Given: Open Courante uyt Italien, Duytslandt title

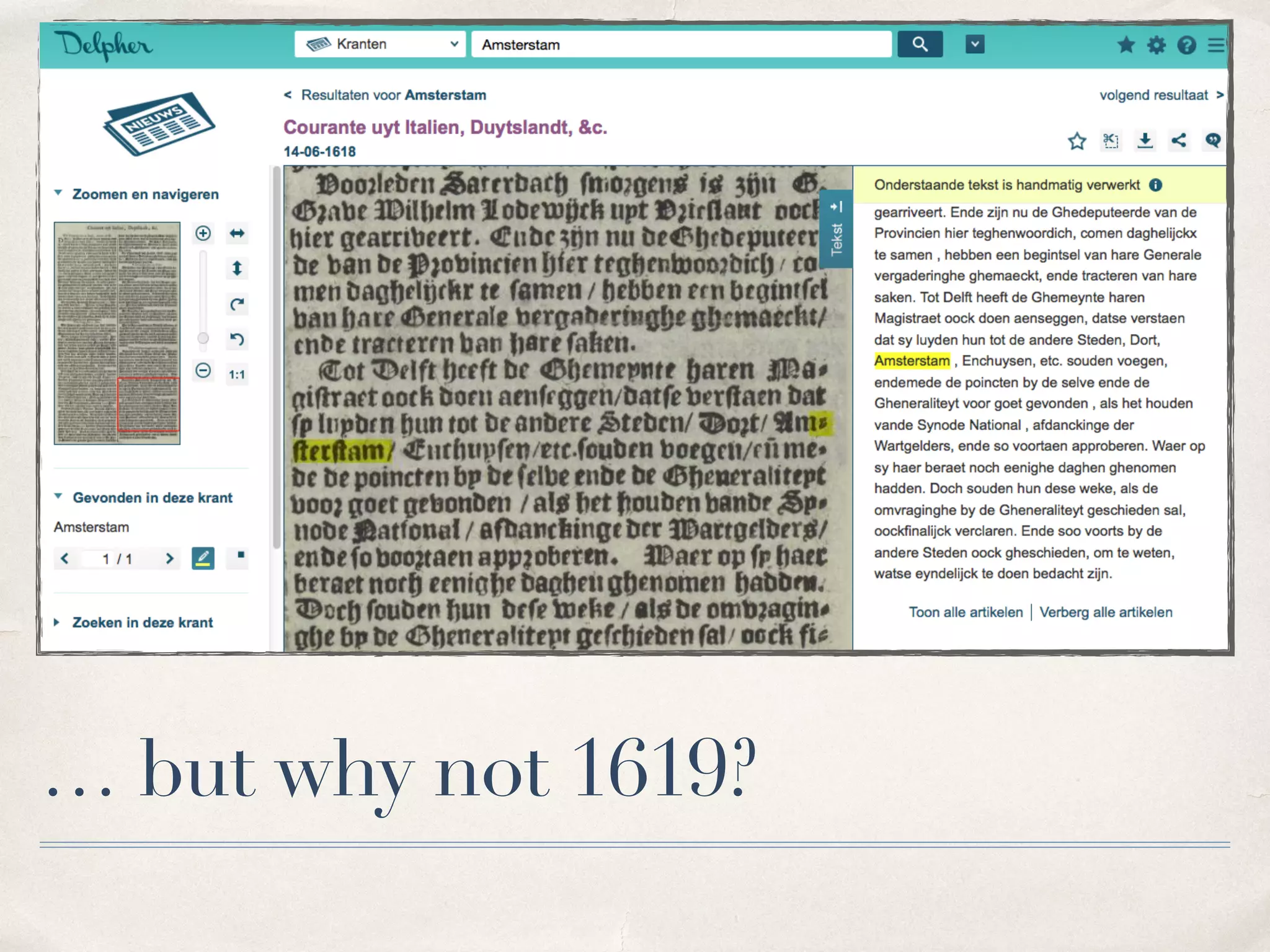Looking at the screenshot, I should click(445, 127).
